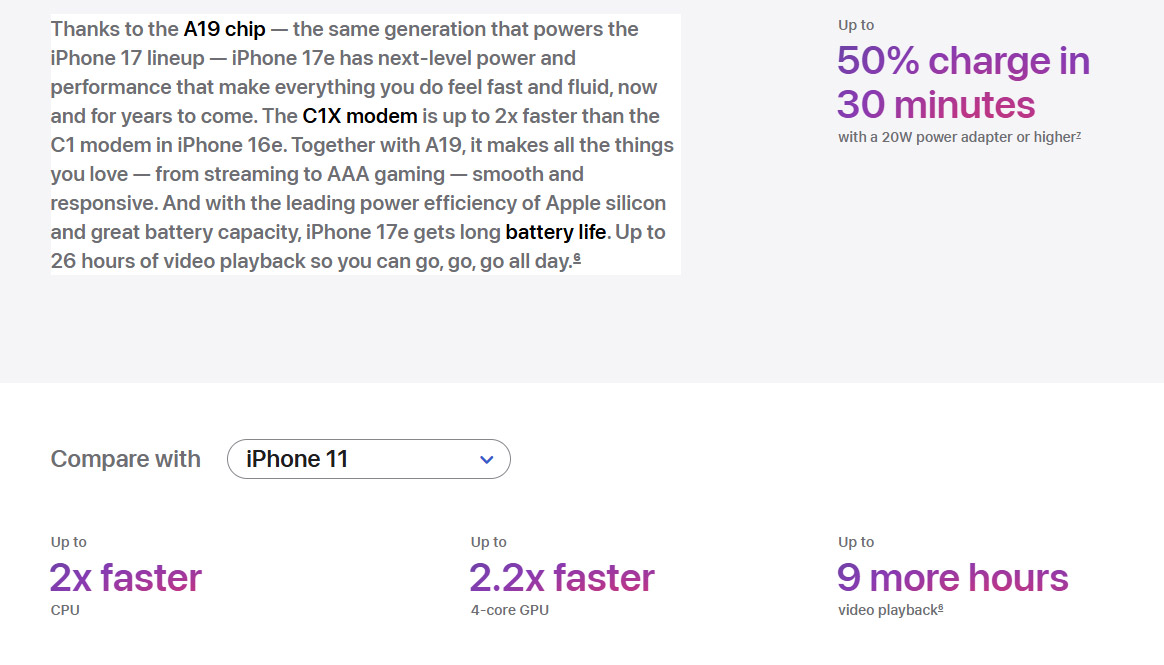The width and height of the screenshot is (1164, 665).
Task: Expand the Compare with device list
Action: click(368, 459)
